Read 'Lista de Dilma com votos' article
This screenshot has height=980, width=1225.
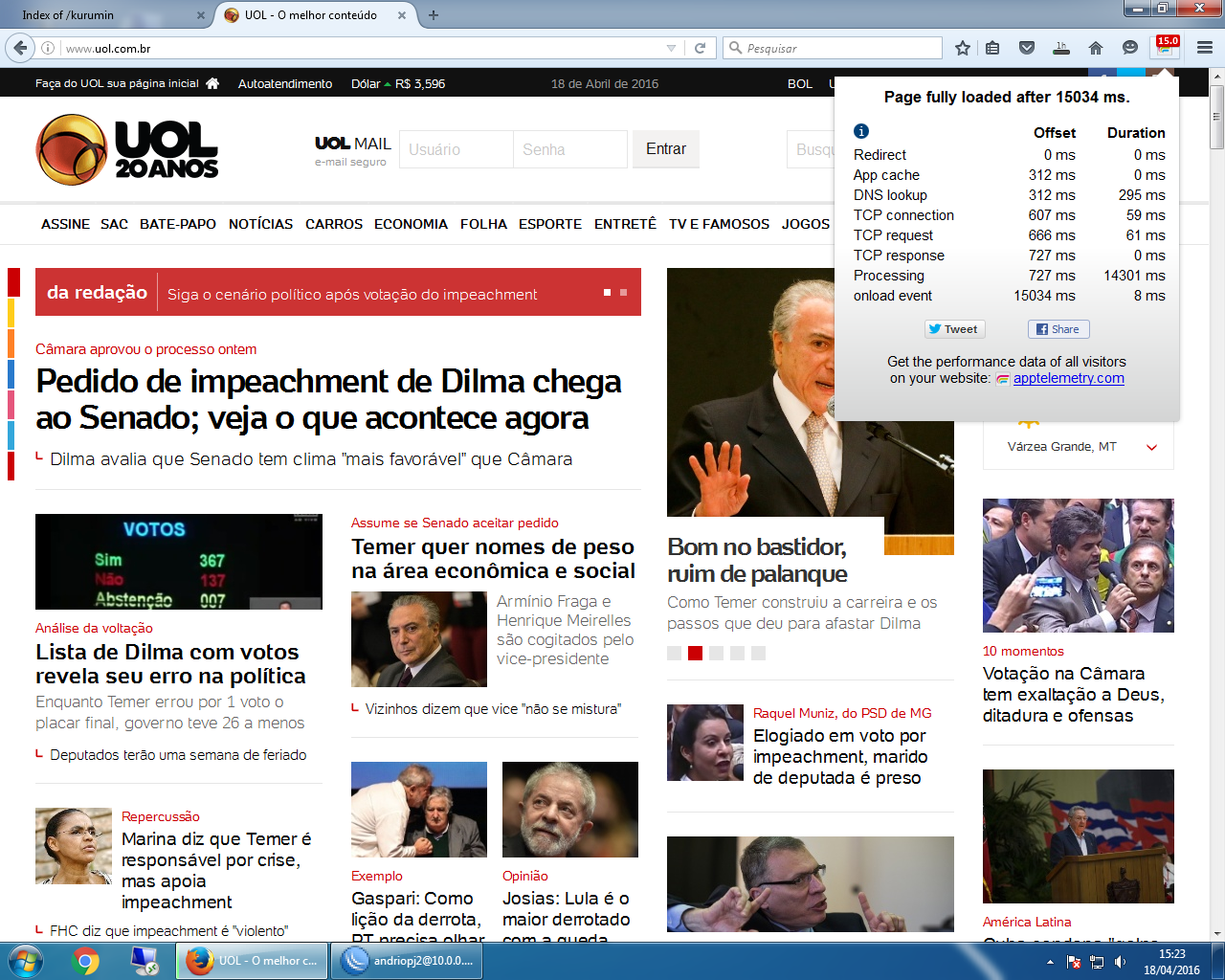170,664
